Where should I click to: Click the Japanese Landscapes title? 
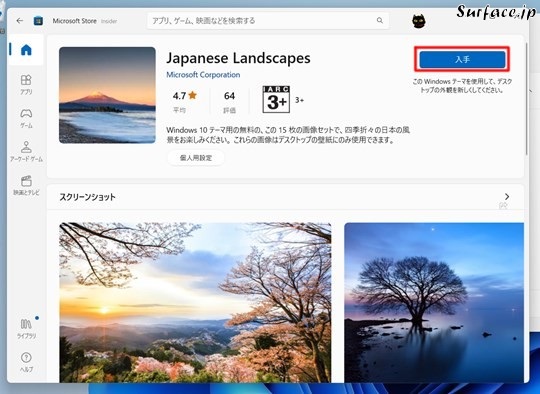tap(238, 58)
